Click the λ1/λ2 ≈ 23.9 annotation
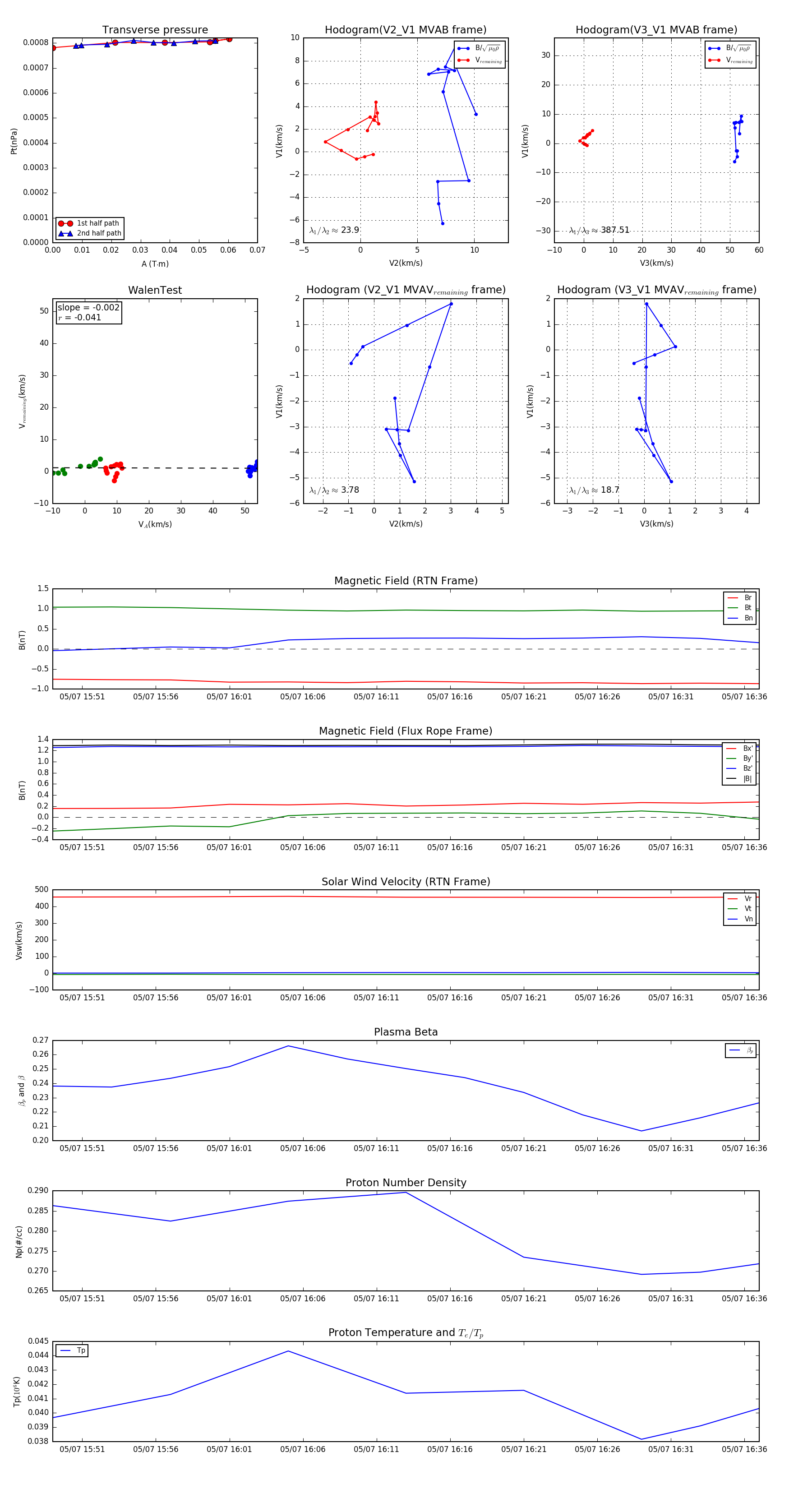 334,230
